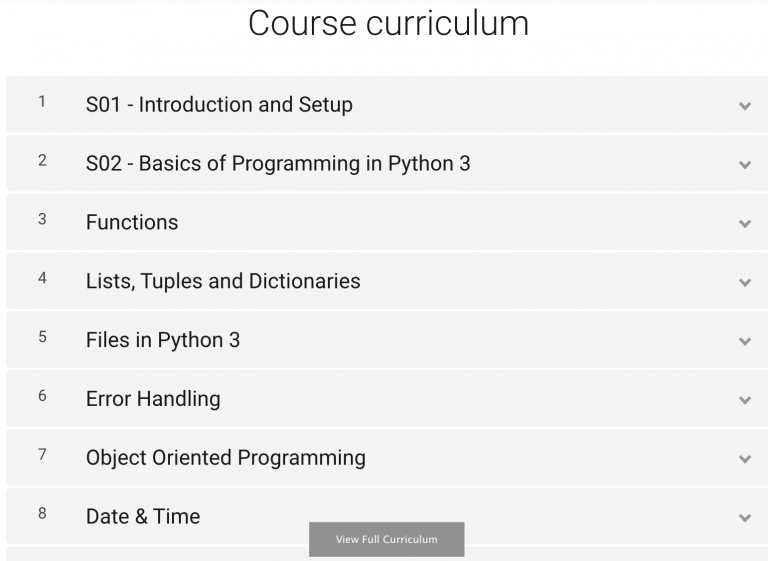Click the 'Course curriculum' heading
Viewport: 768px width, 561px height.
pyautogui.click(x=388, y=23)
